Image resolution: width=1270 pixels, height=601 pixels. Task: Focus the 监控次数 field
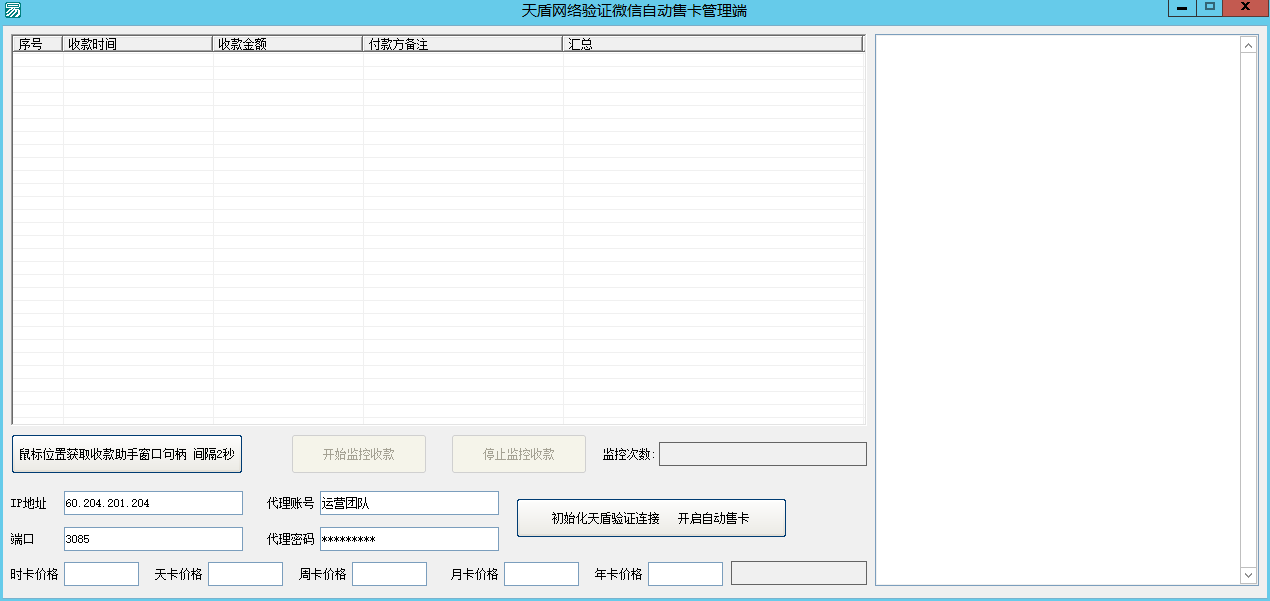pos(763,454)
